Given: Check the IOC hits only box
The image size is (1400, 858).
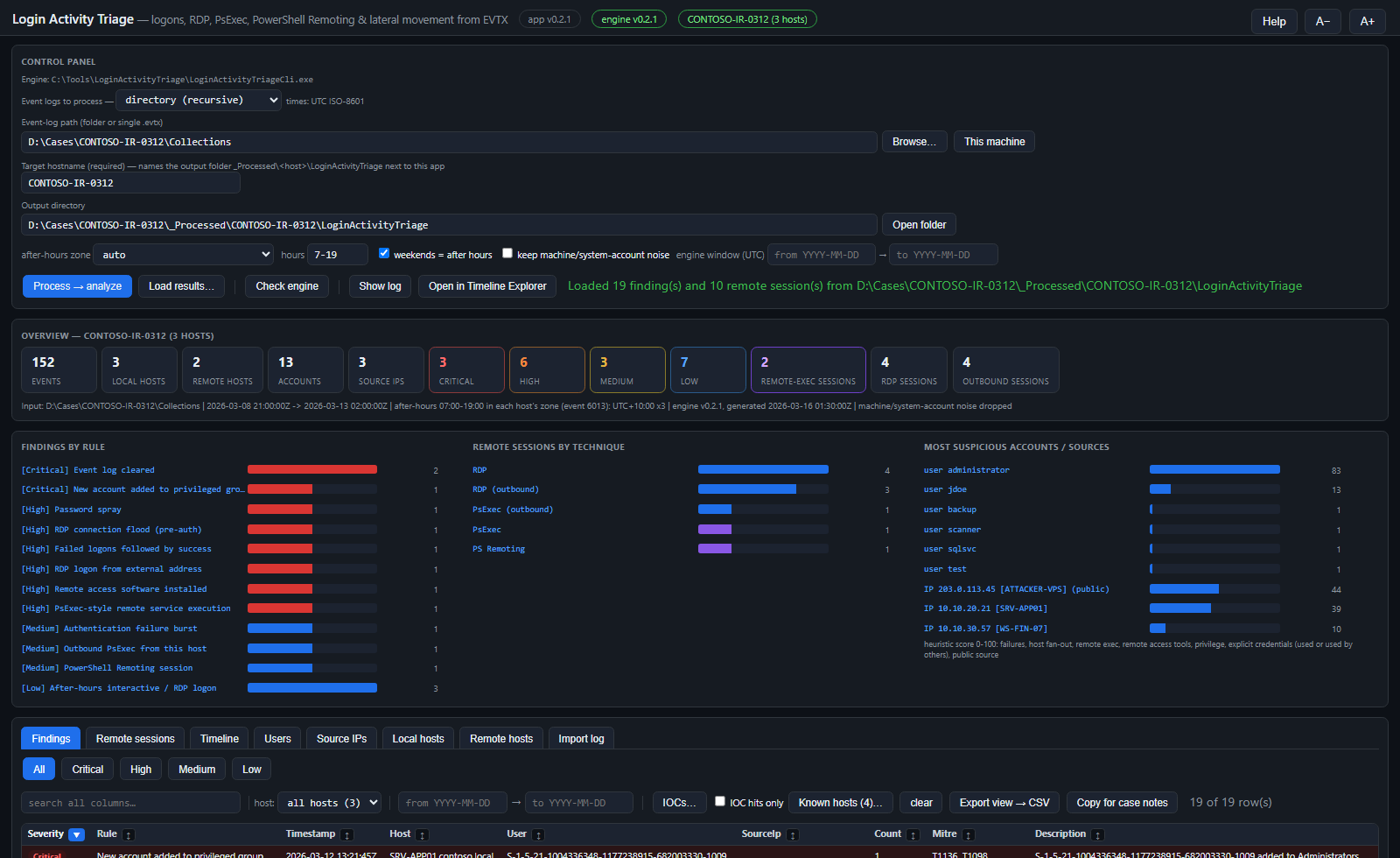Looking at the screenshot, I should point(719,801).
